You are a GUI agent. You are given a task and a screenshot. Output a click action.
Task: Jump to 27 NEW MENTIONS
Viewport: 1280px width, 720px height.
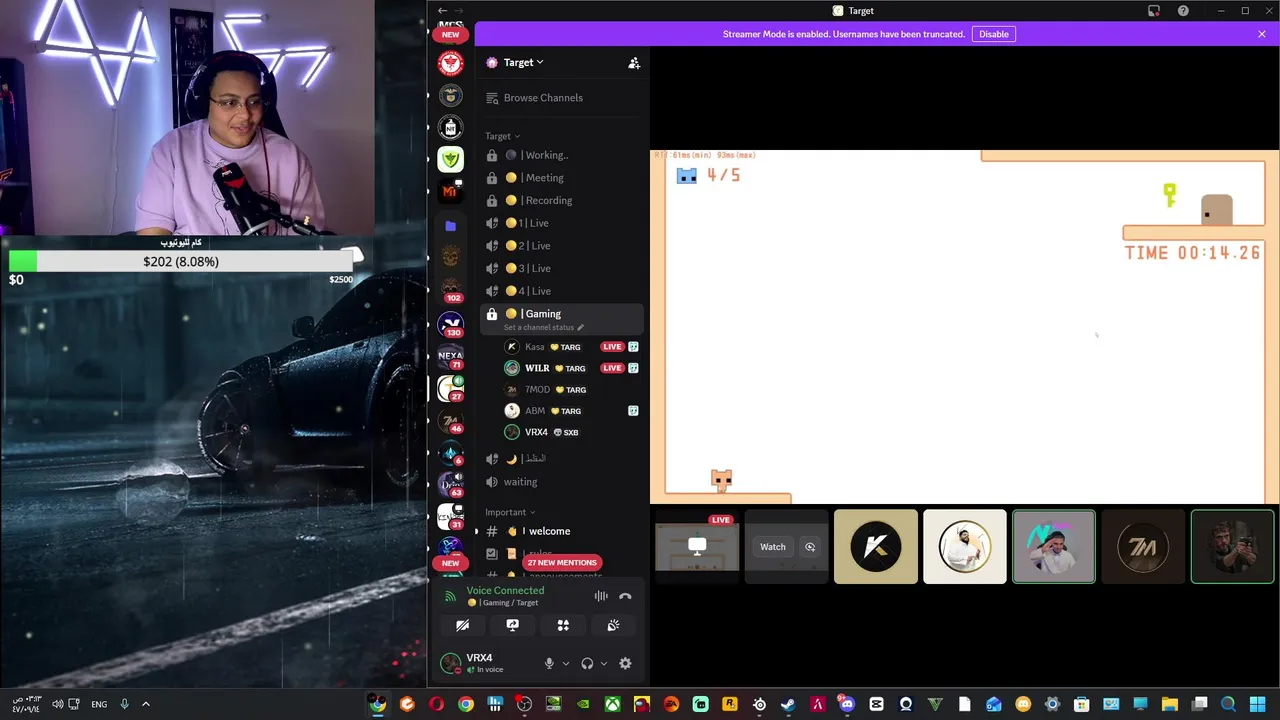[562, 563]
